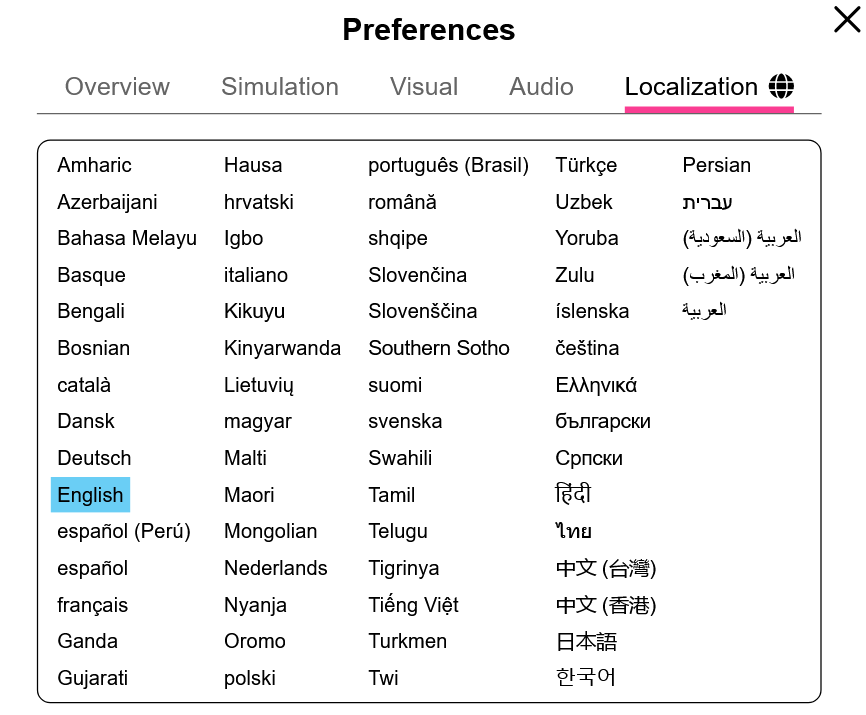This screenshot has height=715, width=866.
Task: Open the Simulation tab
Action: 280,87
